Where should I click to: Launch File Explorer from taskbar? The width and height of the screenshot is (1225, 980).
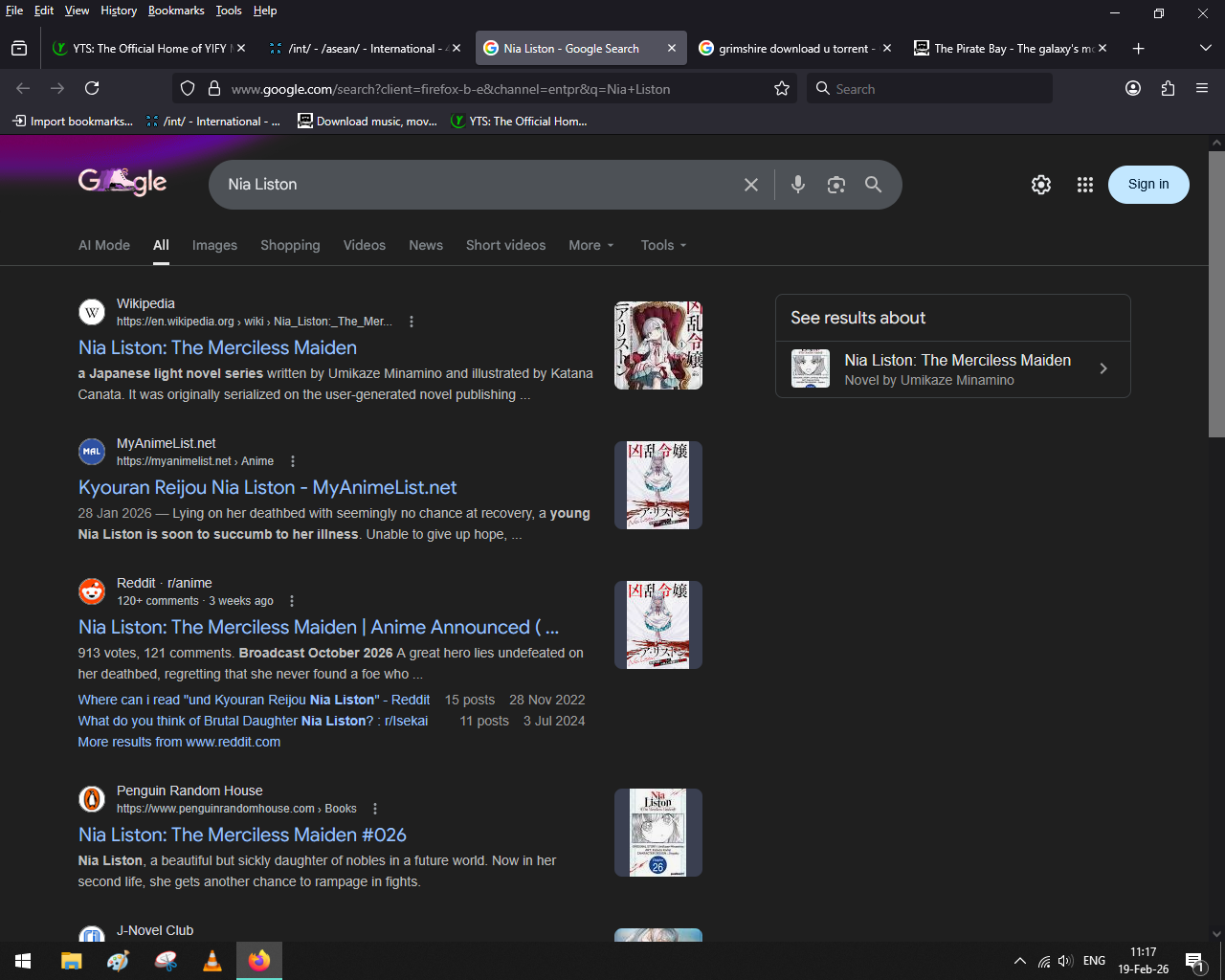click(71, 961)
